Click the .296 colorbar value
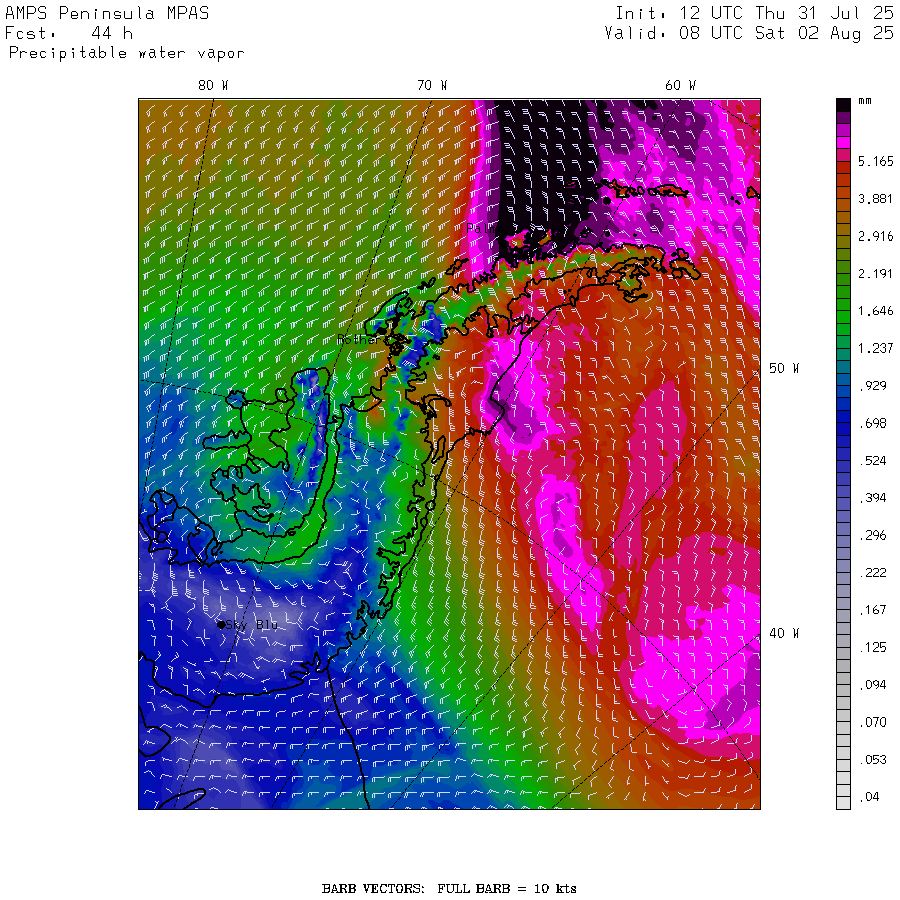 tap(872, 536)
